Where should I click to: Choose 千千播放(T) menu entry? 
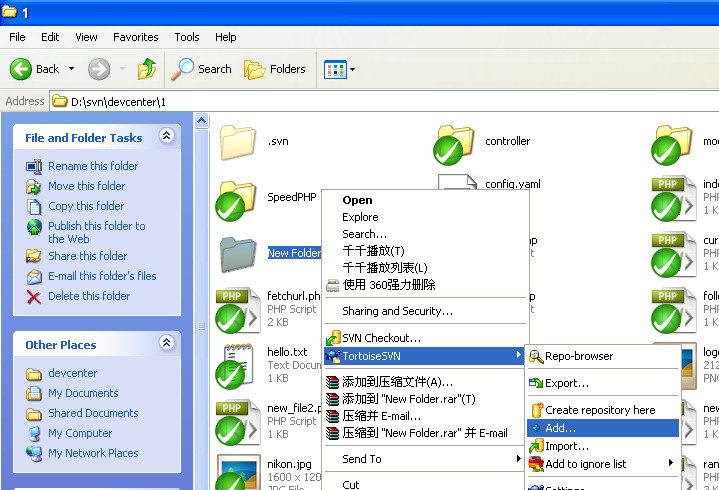(x=425, y=251)
